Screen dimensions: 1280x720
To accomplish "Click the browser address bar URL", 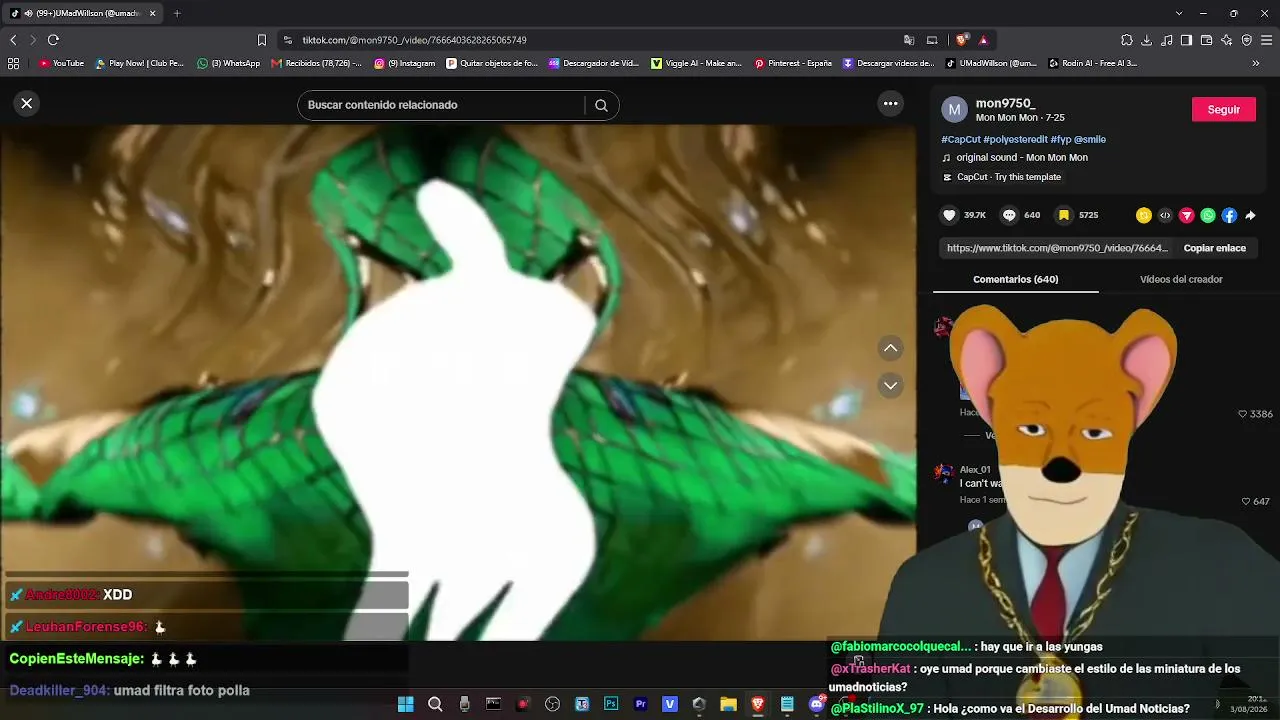I will click(x=414, y=40).
